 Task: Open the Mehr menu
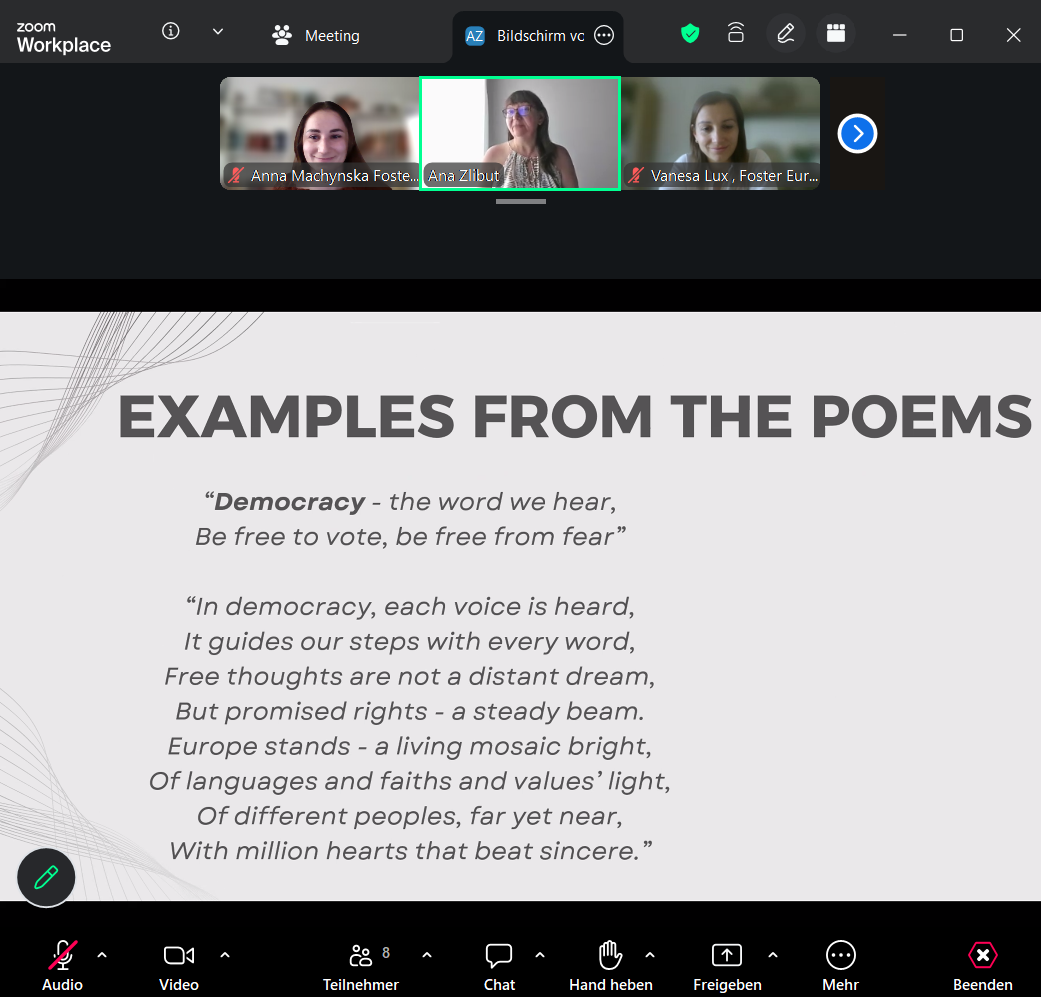(x=841, y=966)
